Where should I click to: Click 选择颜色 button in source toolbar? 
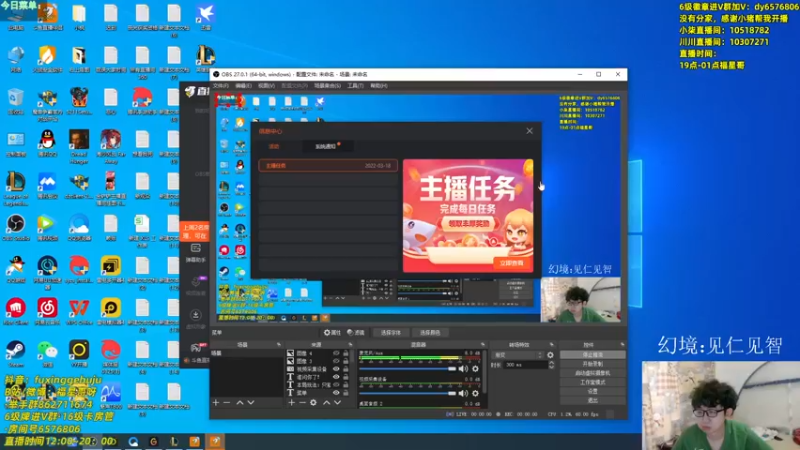pyautogui.click(x=430, y=333)
